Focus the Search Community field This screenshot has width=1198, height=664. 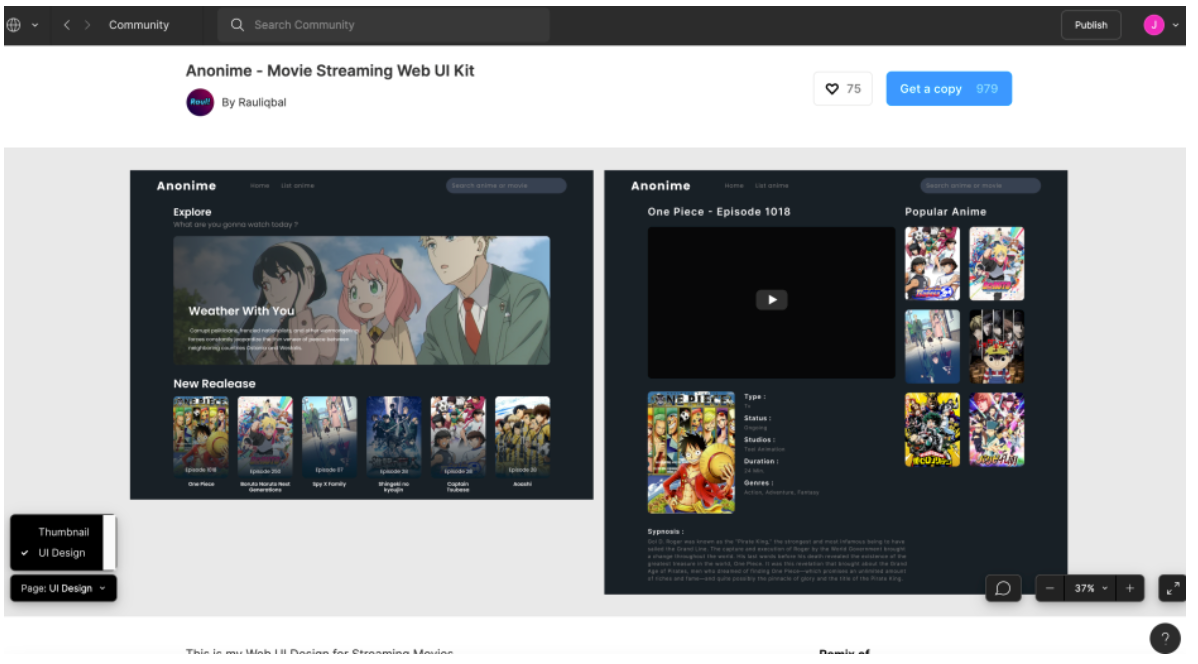[384, 25]
